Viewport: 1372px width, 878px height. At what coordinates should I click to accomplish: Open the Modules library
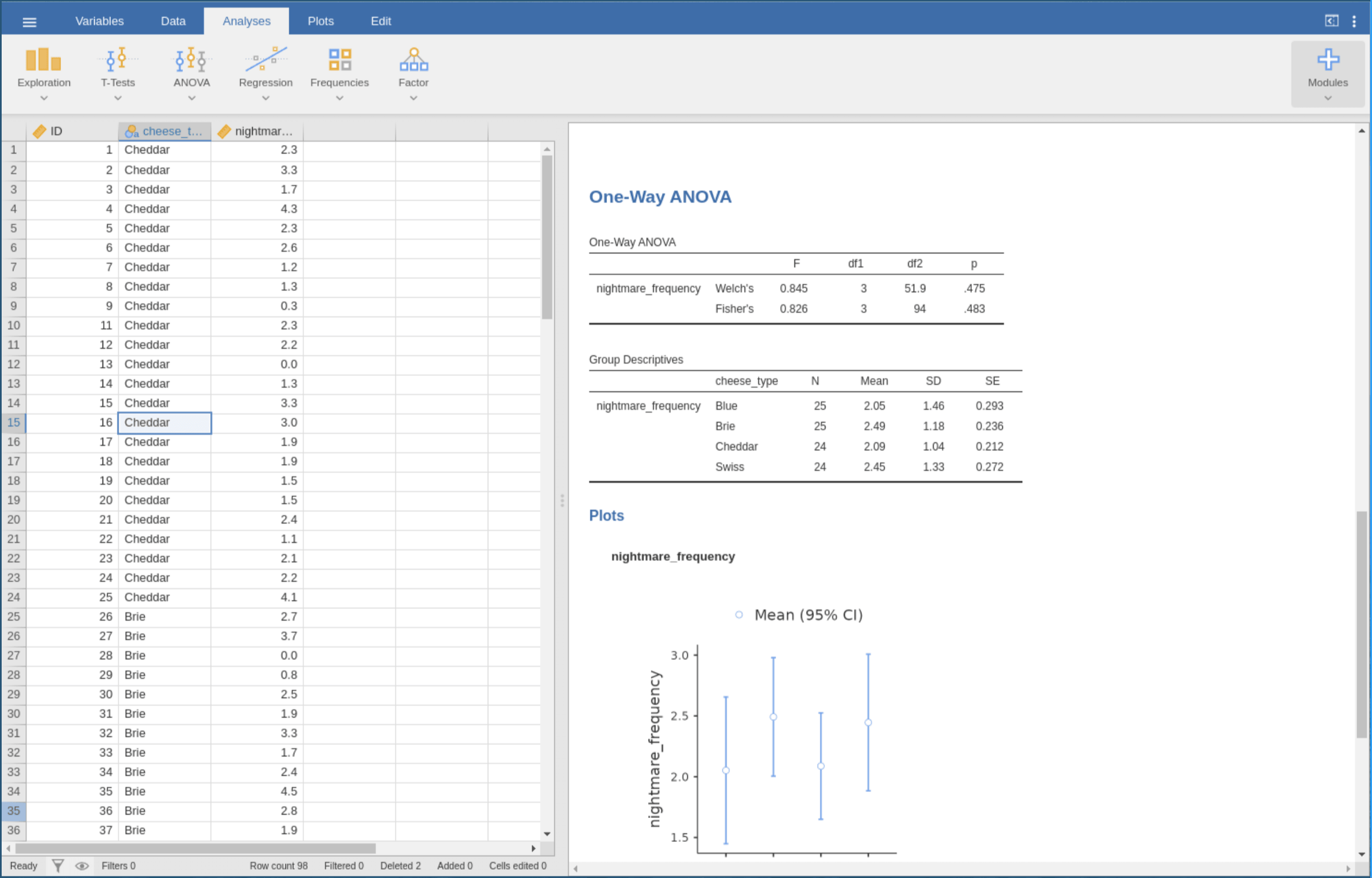coord(1328,68)
